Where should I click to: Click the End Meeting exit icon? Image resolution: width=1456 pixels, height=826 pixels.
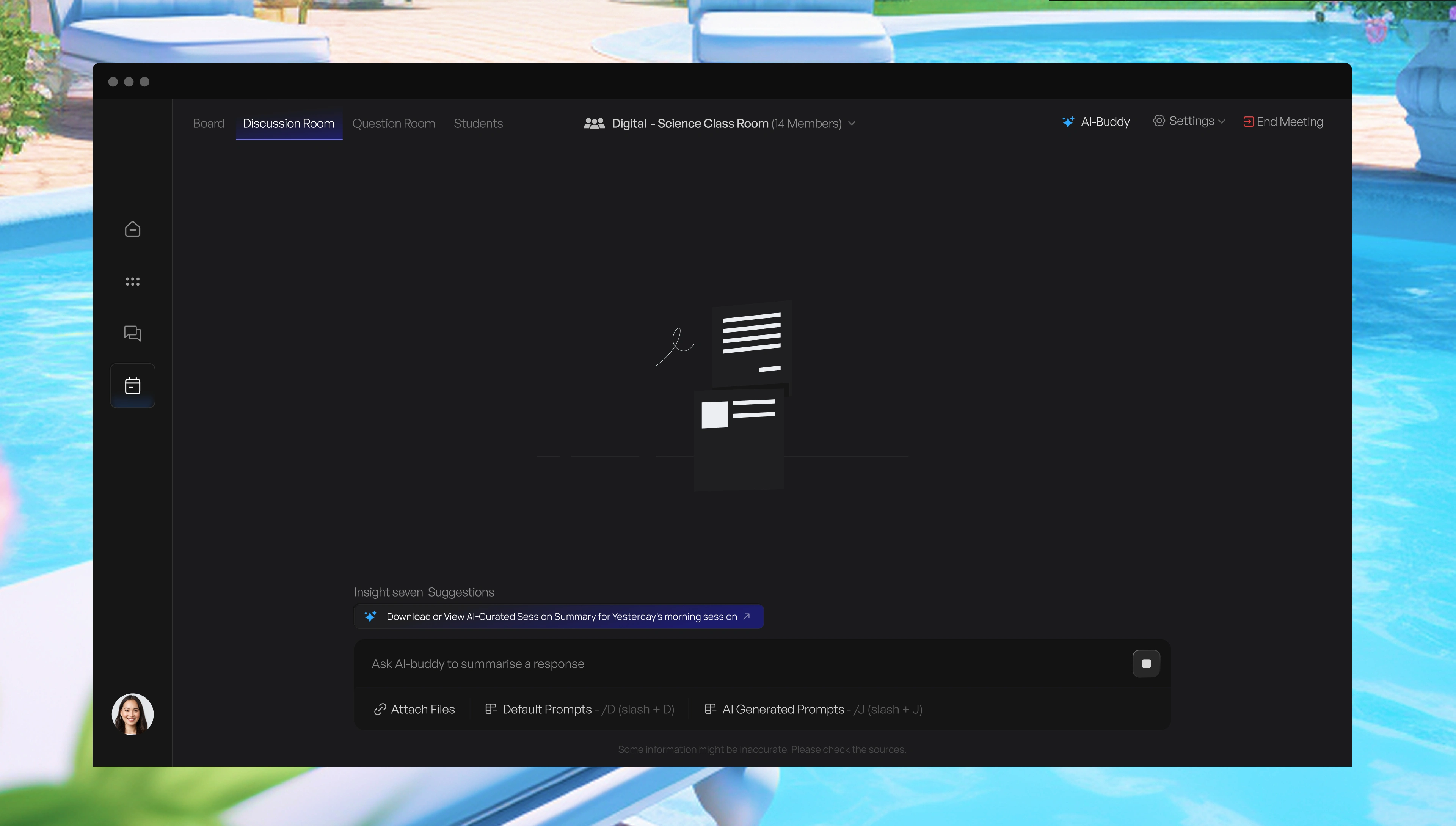pyautogui.click(x=1248, y=122)
